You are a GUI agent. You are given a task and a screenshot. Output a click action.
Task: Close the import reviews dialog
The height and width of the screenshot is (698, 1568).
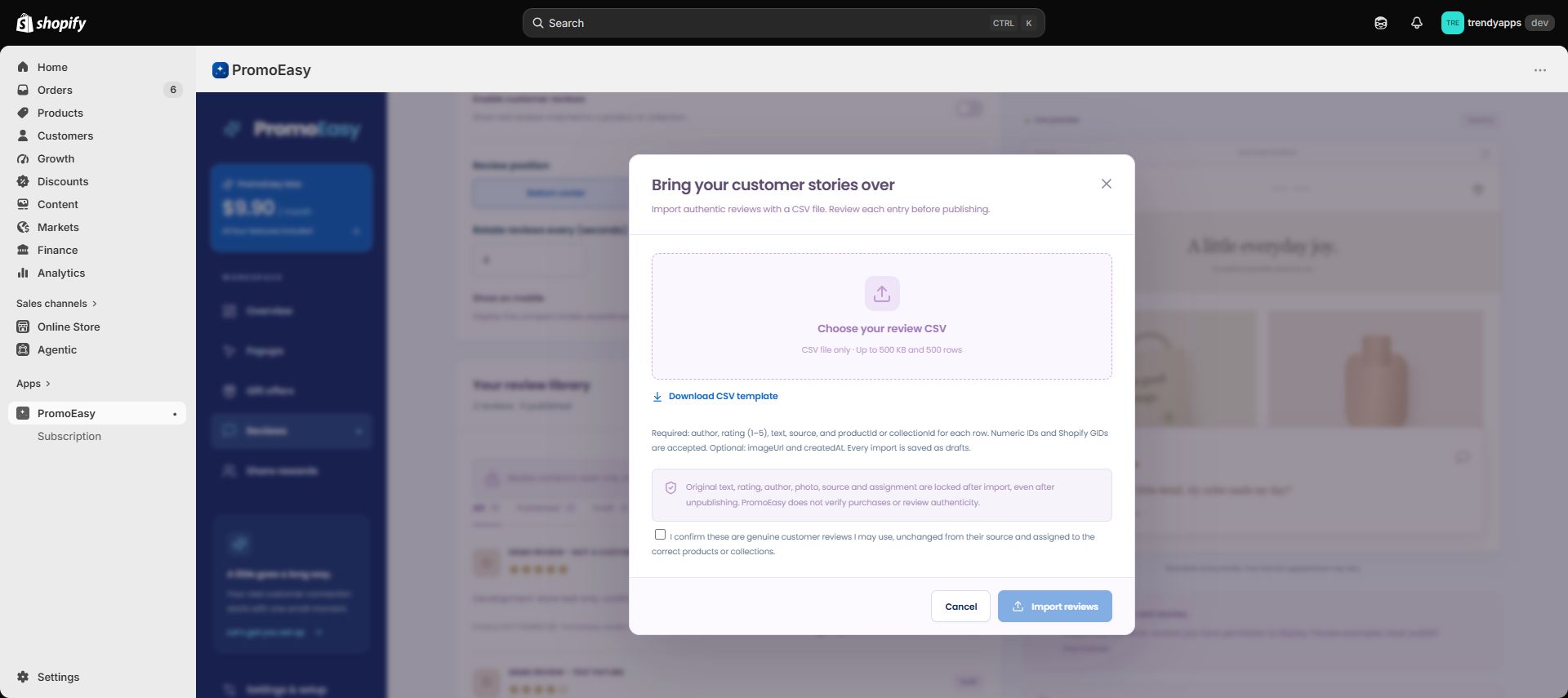(x=1107, y=184)
